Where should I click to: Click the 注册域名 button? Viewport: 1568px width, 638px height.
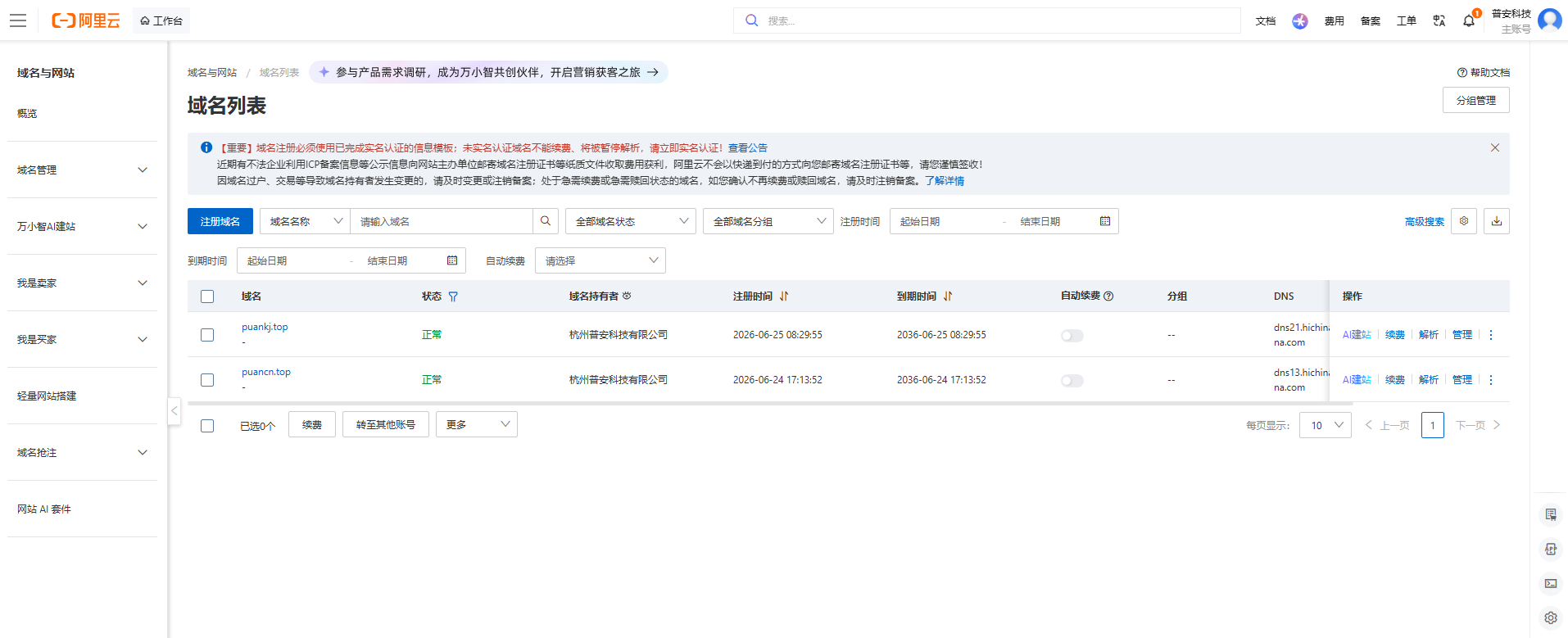pos(220,221)
